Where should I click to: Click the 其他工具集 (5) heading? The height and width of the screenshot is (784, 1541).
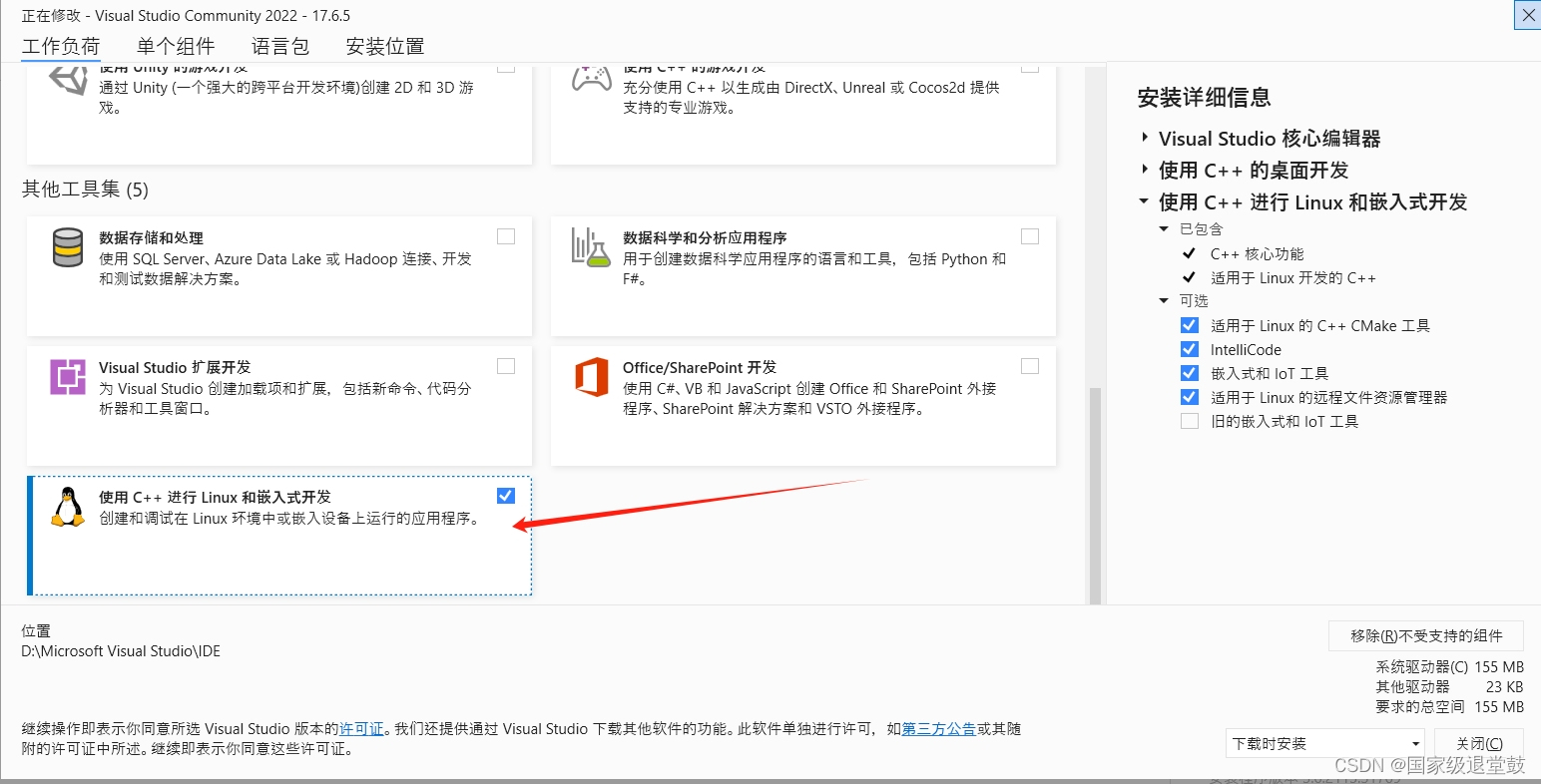click(85, 190)
